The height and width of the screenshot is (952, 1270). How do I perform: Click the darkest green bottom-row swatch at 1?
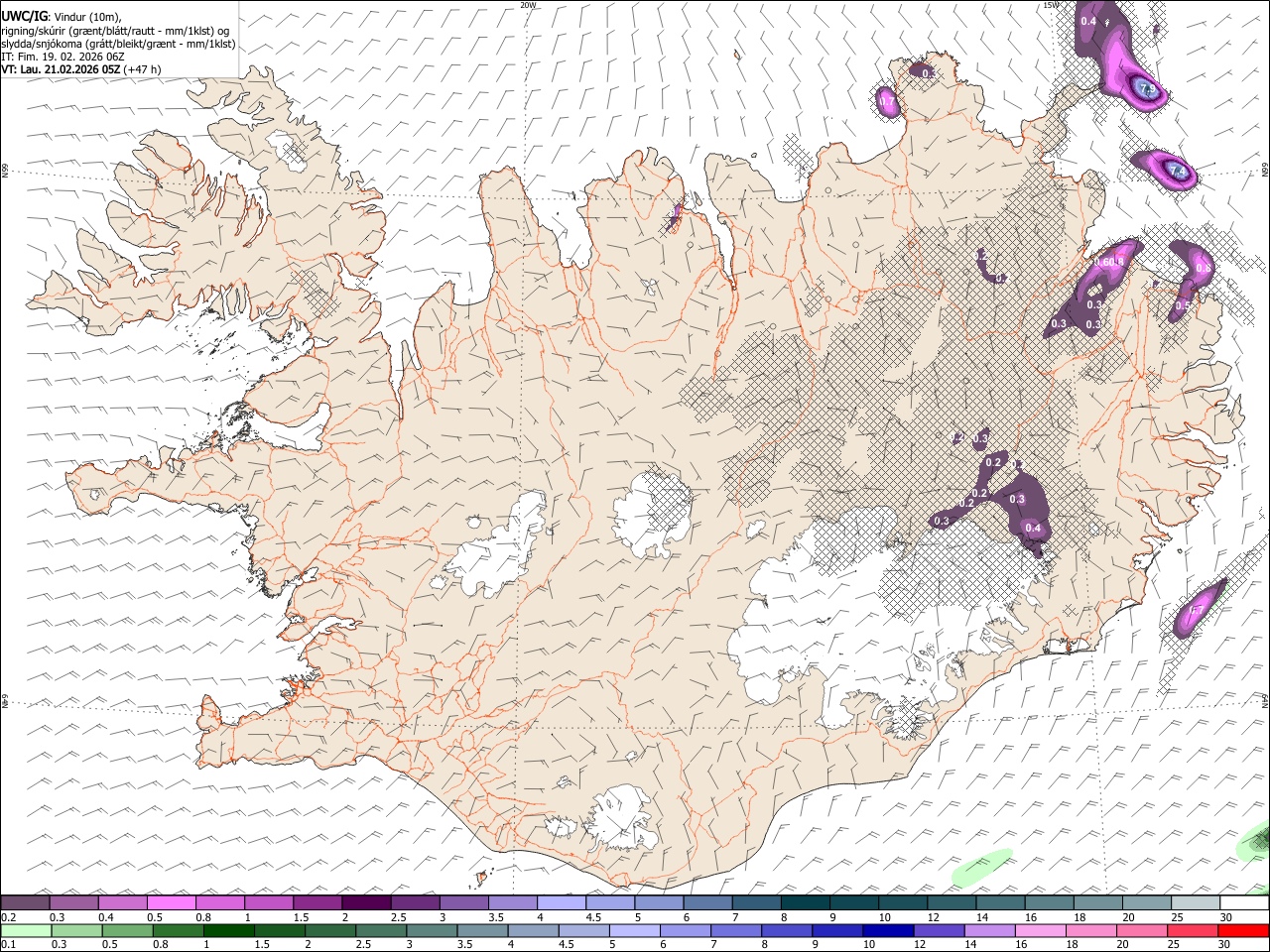pyautogui.click(x=228, y=931)
